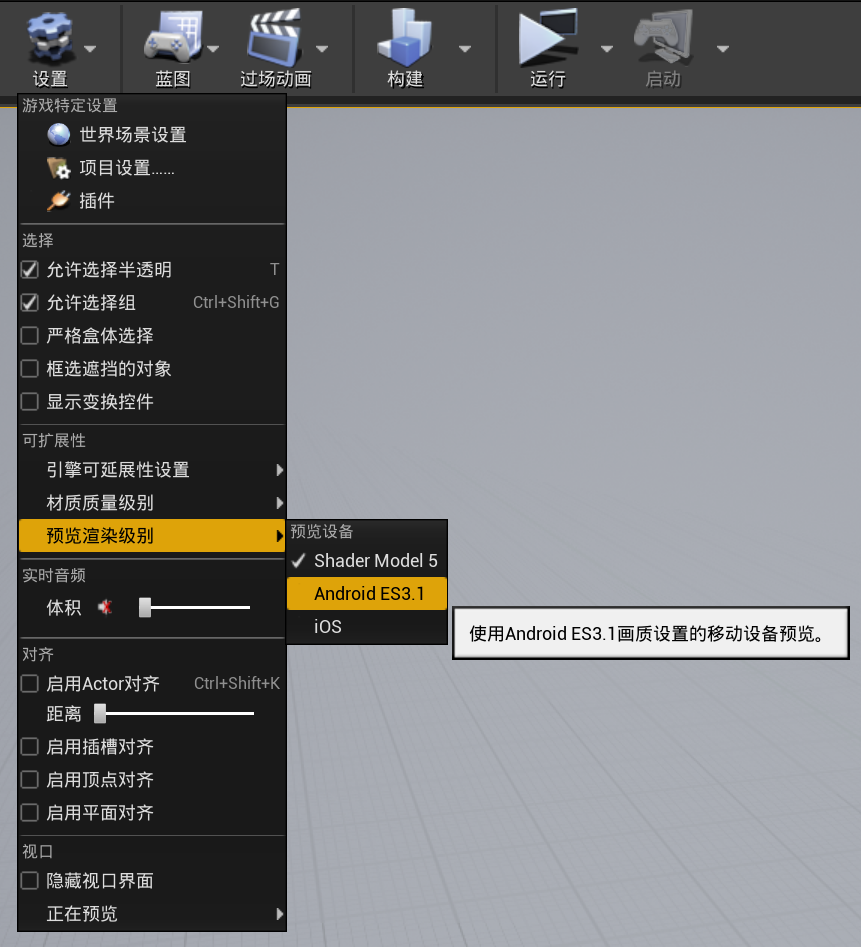Screen dimensions: 861x947
Task: Click the 构建 (Build) icon
Action: 405,40
